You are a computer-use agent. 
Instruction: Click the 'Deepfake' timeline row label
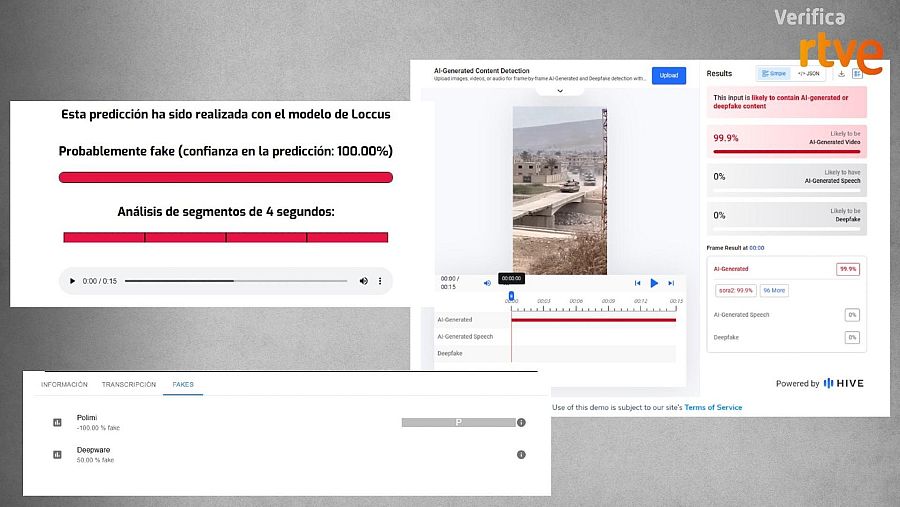click(x=449, y=354)
